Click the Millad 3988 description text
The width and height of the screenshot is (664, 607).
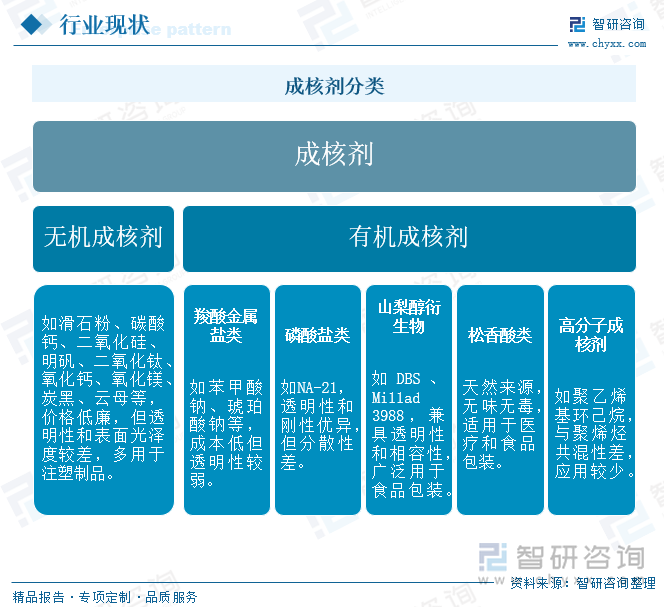point(411,434)
